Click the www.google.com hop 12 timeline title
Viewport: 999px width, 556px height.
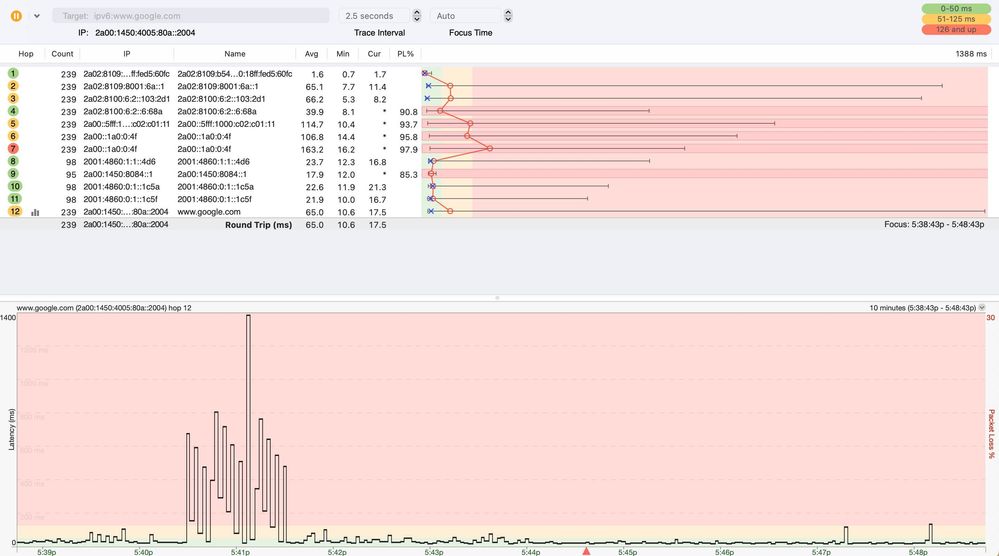(104, 308)
